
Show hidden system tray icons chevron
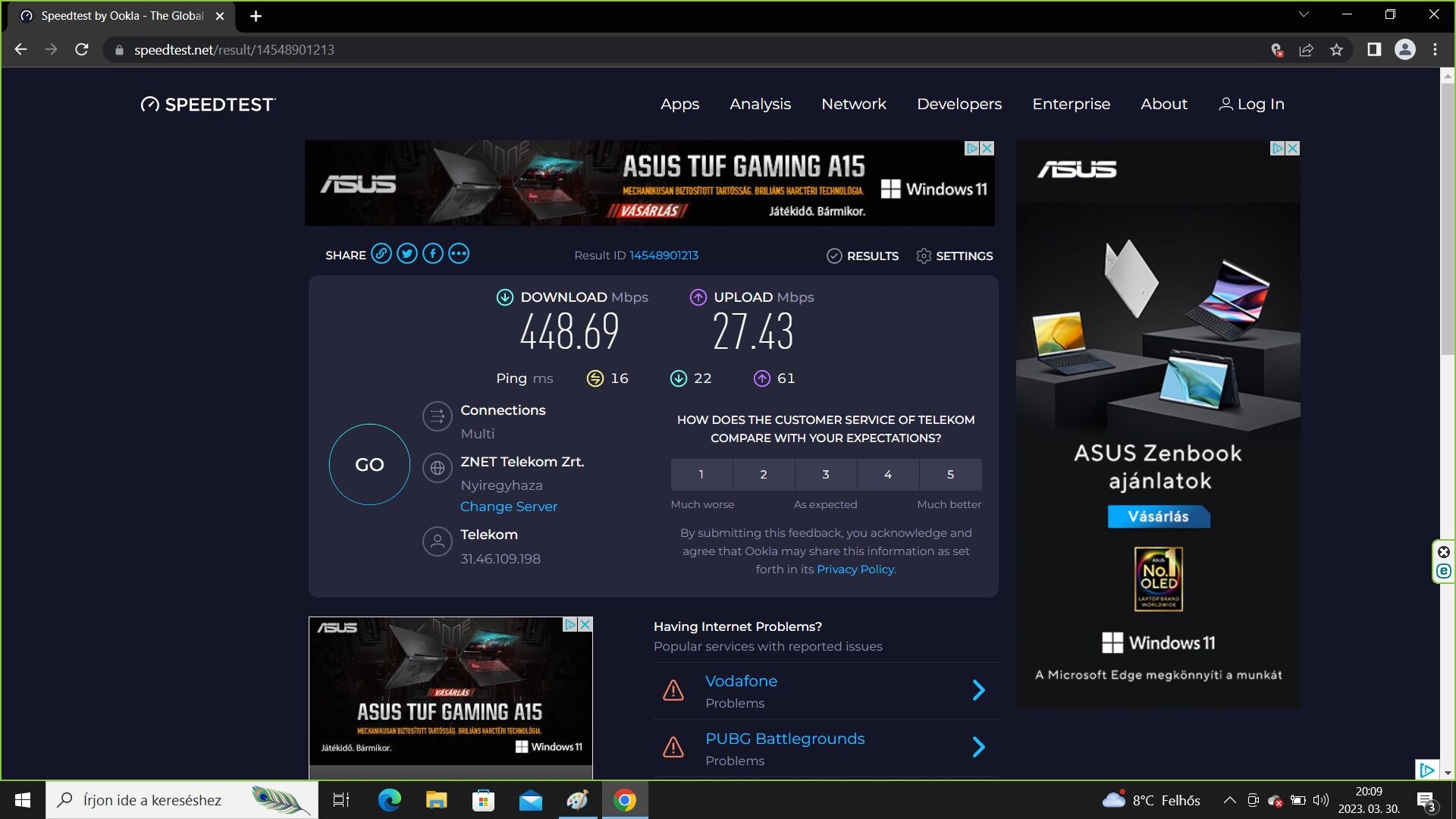point(1229,800)
